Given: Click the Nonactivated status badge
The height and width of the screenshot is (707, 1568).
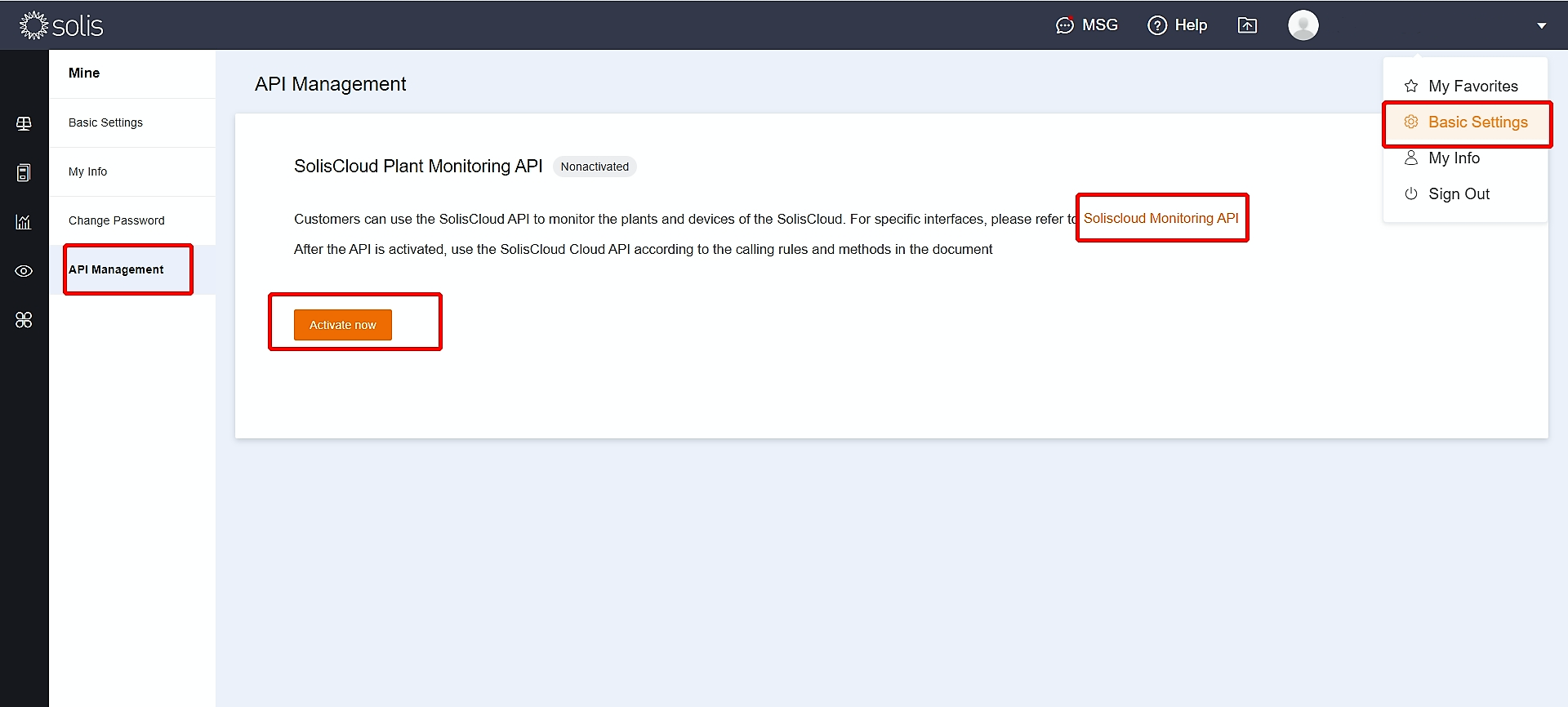Looking at the screenshot, I should click(x=595, y=167).
